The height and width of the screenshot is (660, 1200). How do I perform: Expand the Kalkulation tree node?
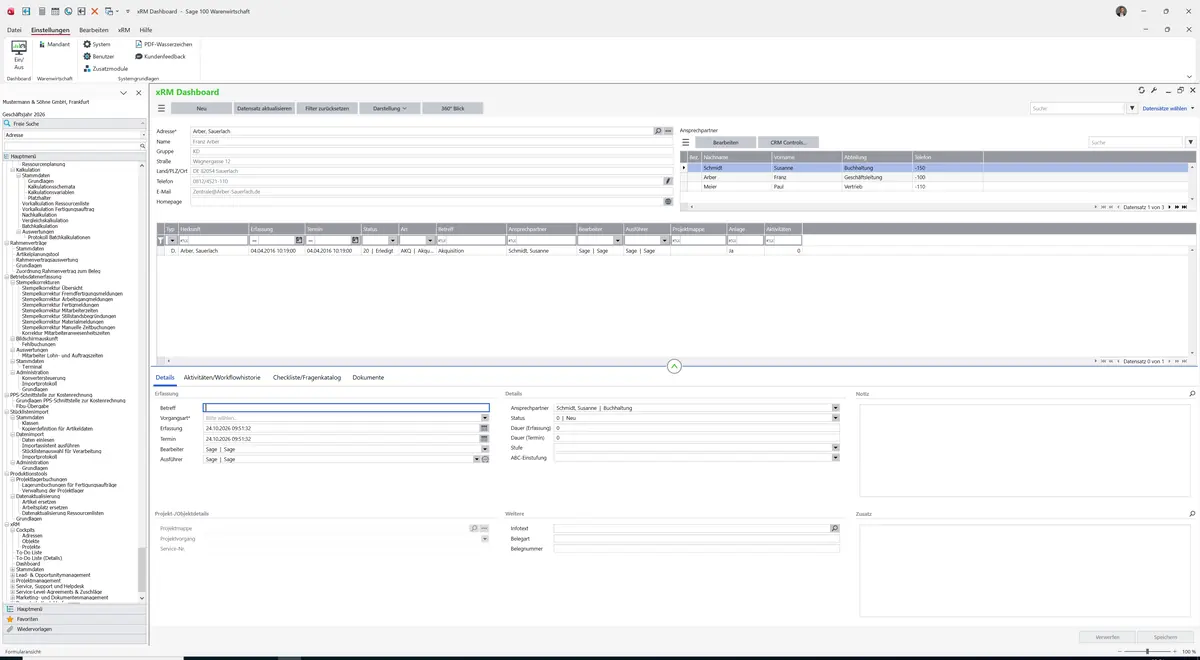[12, 170]
